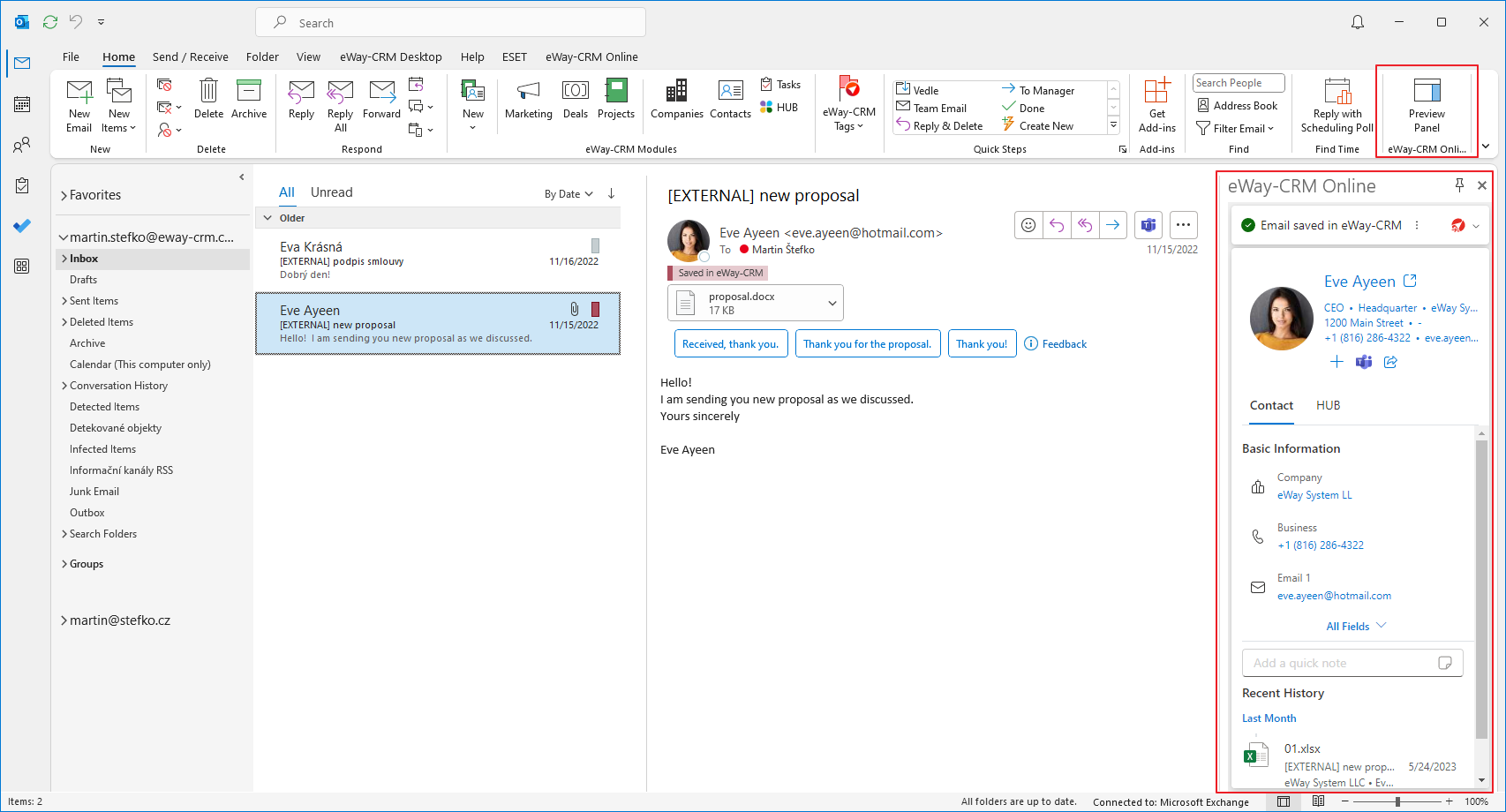Open the Address Book
The height and width of the screenshot is (812, 1506).
[x=1237, y=106]
